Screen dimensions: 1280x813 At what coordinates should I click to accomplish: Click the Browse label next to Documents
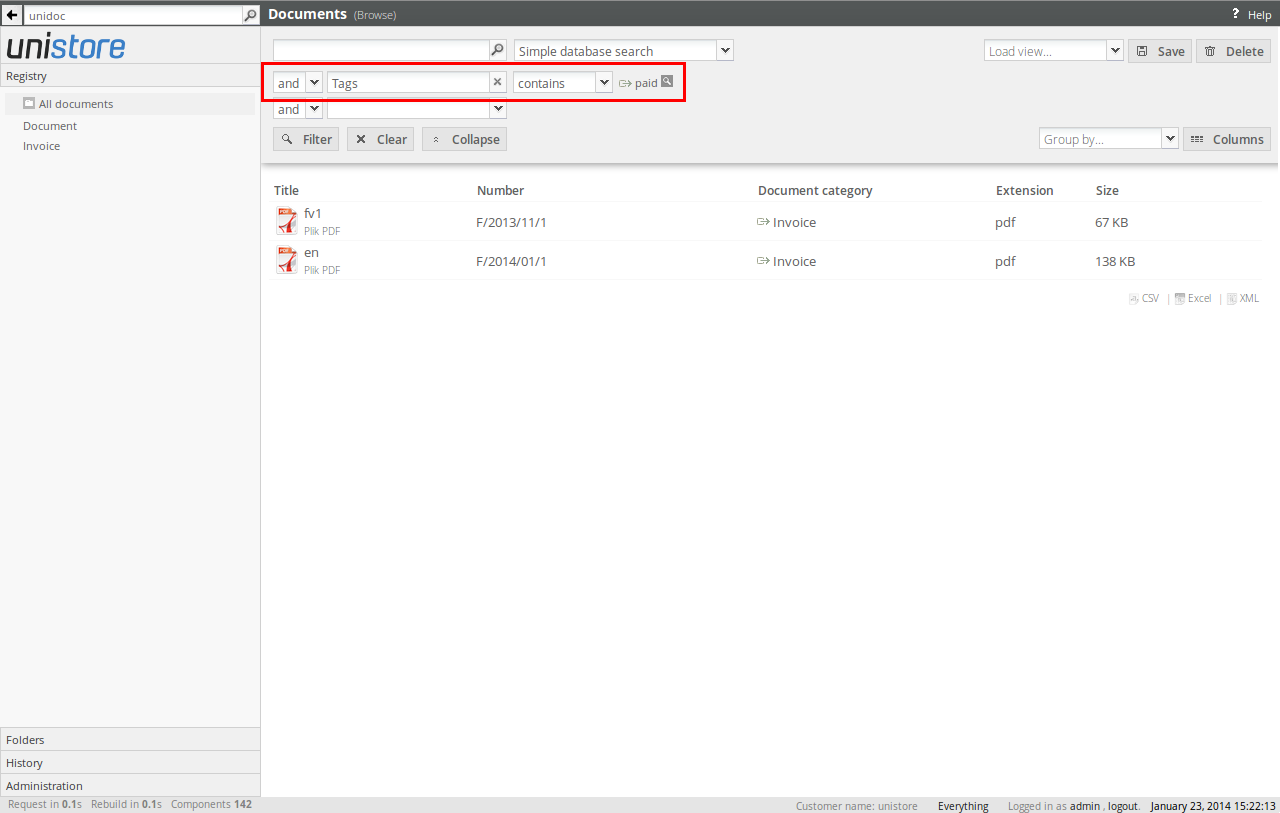click(375, 15)
